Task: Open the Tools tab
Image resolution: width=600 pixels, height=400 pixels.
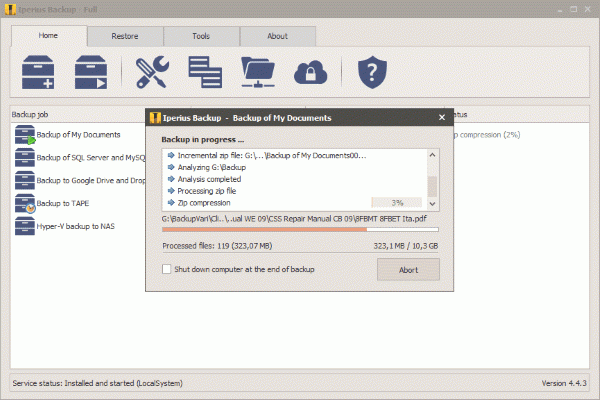Action: click(202, 36)
